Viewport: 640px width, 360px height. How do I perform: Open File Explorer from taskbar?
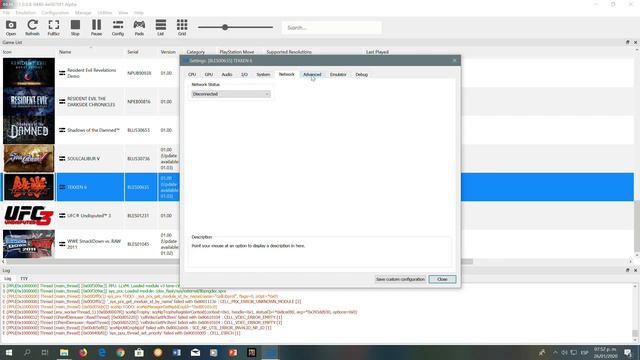pyautogui.click(x=64, y=353)
